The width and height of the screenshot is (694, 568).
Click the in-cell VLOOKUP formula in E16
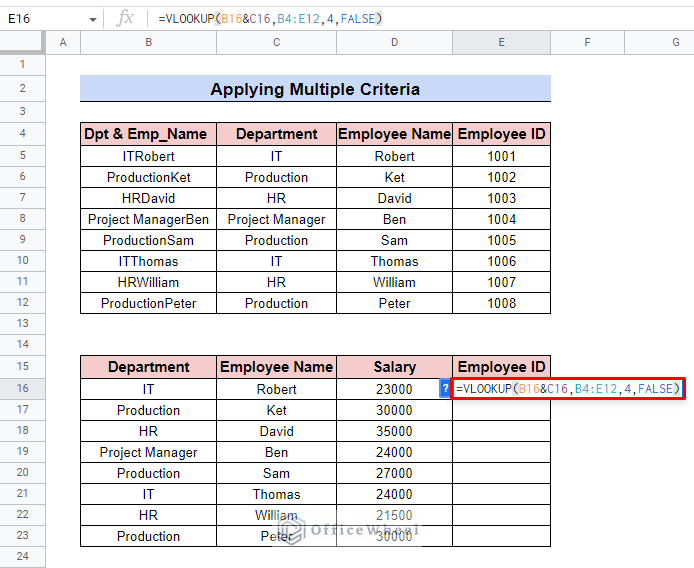point(568,389)
